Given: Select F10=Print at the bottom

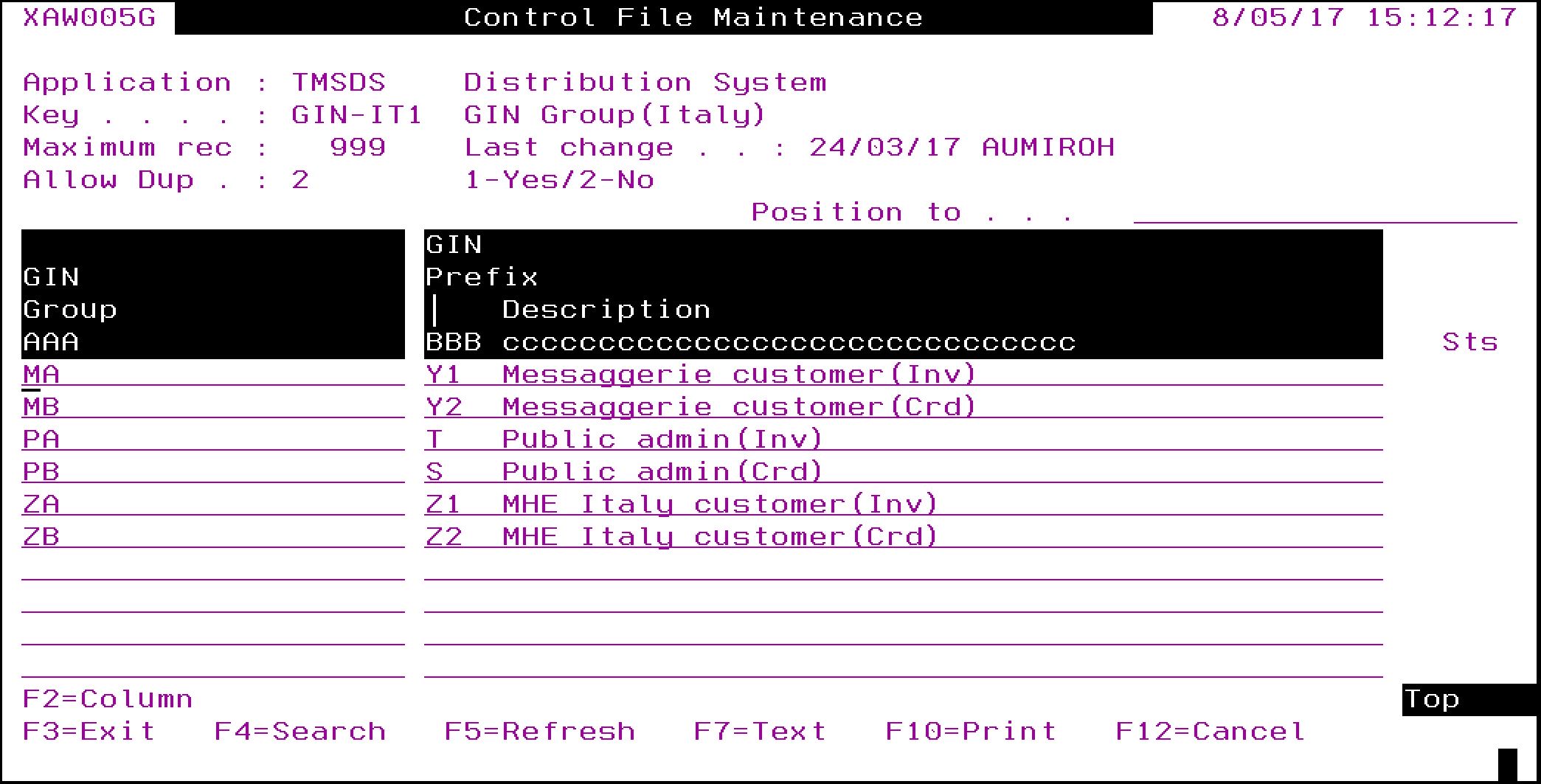Looking at the screenshot, I should coord(970,731).
